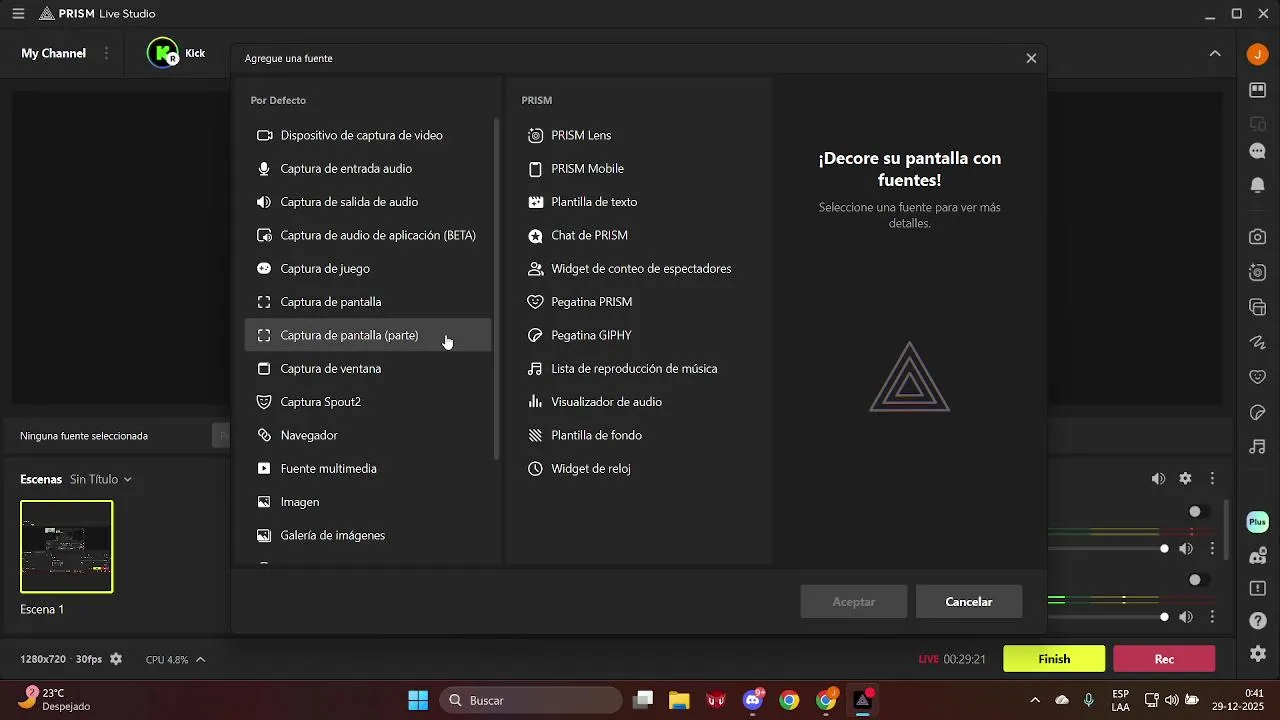Click the Kick channel logo
The image size is (1280, 720).
click(162, 53)
